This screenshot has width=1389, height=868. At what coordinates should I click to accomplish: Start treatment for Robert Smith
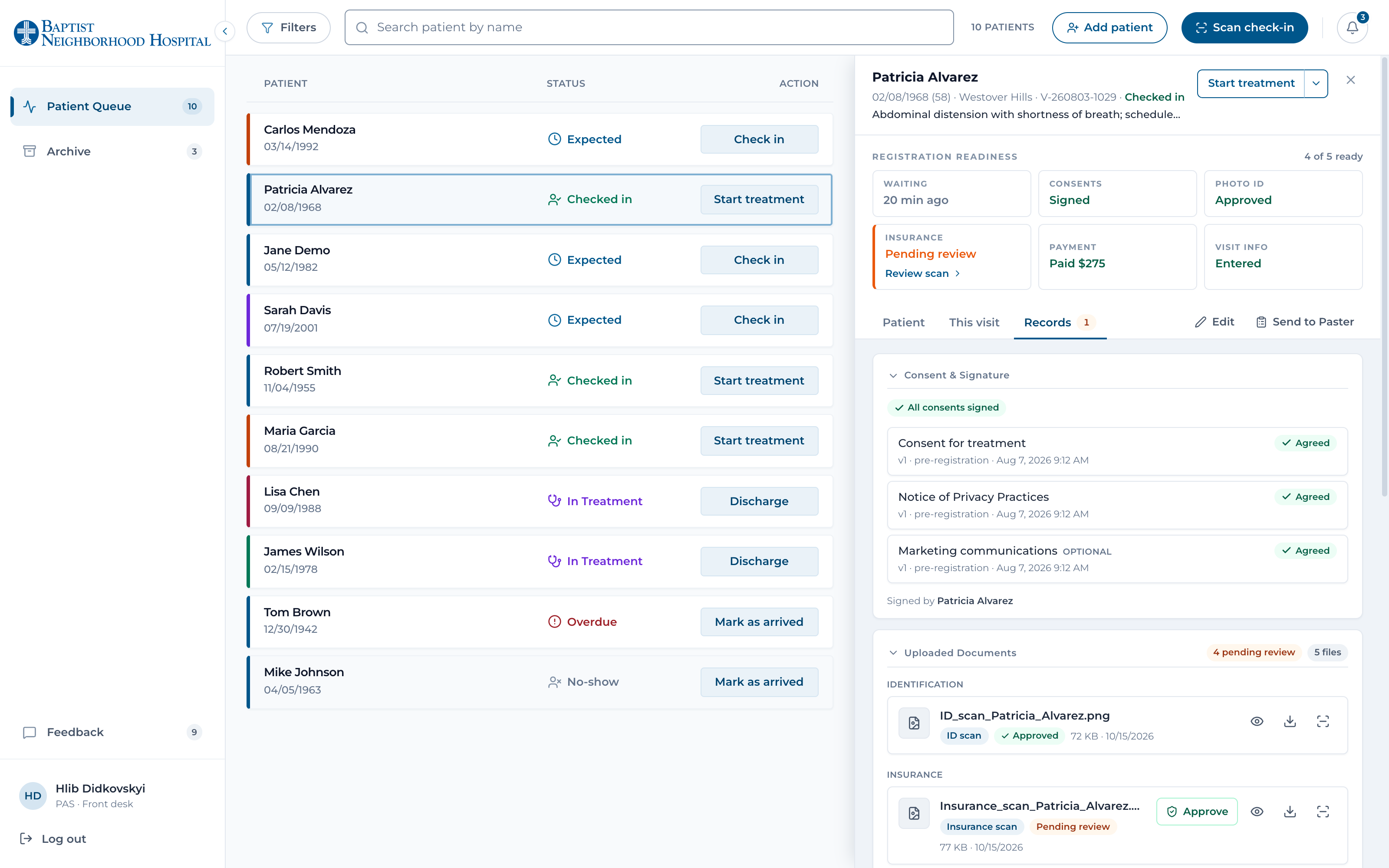point(759,381)
